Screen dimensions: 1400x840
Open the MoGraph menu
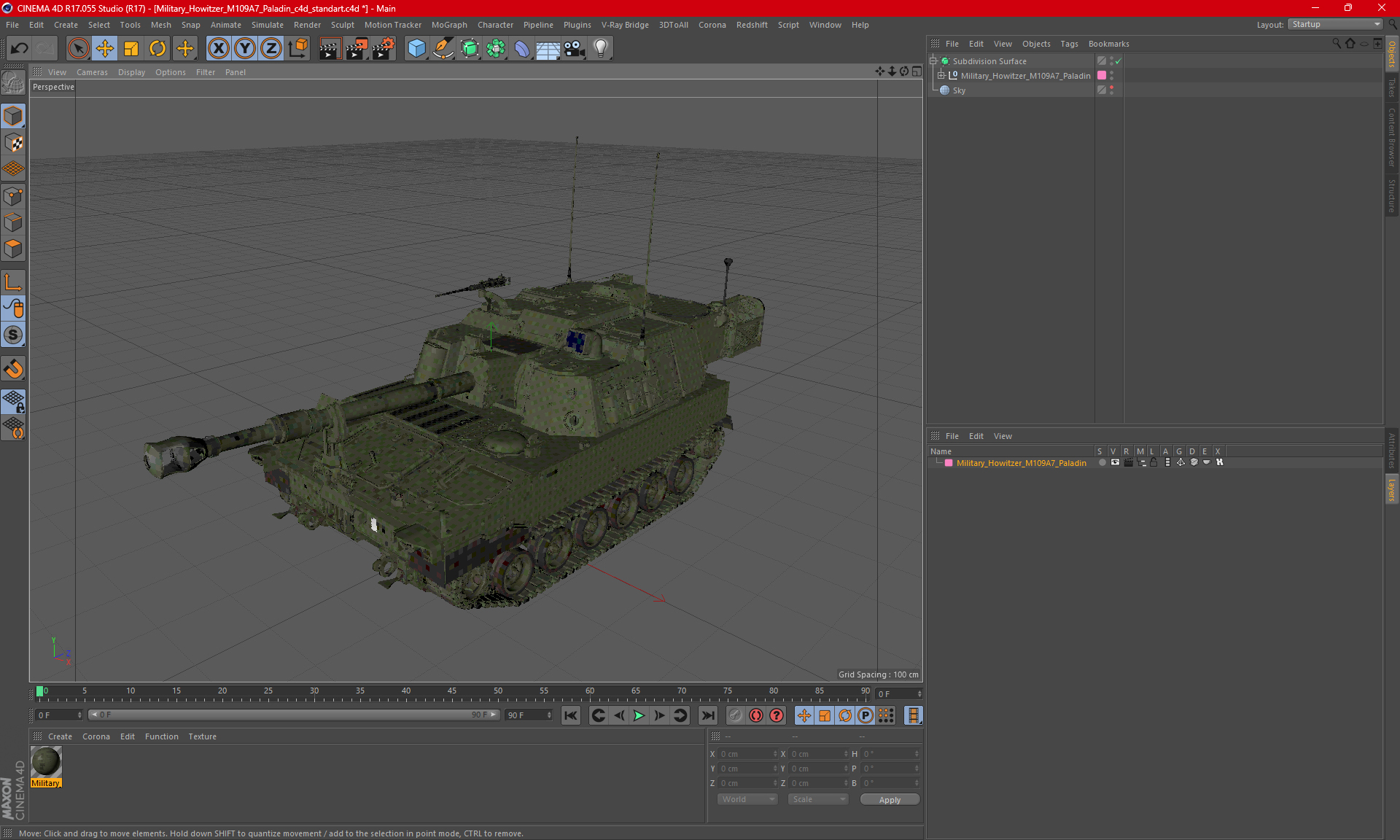(449, 25)
